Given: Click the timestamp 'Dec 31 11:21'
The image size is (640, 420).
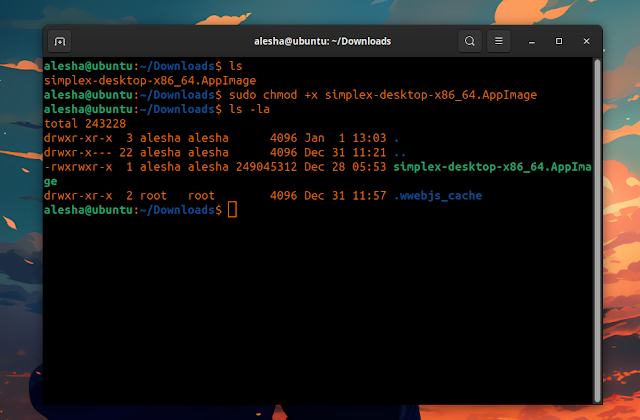Looking at the screenshot, I should point(345,152).
